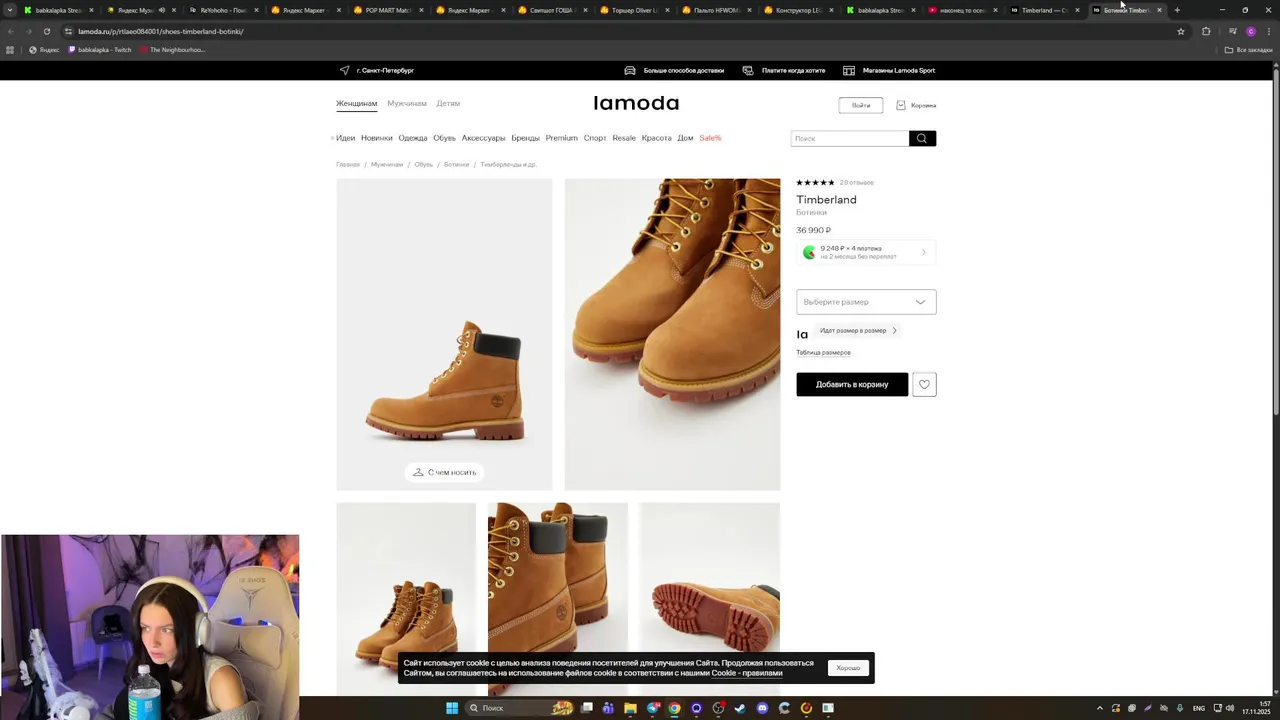The width and height of the screenshot is (1280, 720).
Task: Open Discord from the taskbar
Action: (762, 708)
